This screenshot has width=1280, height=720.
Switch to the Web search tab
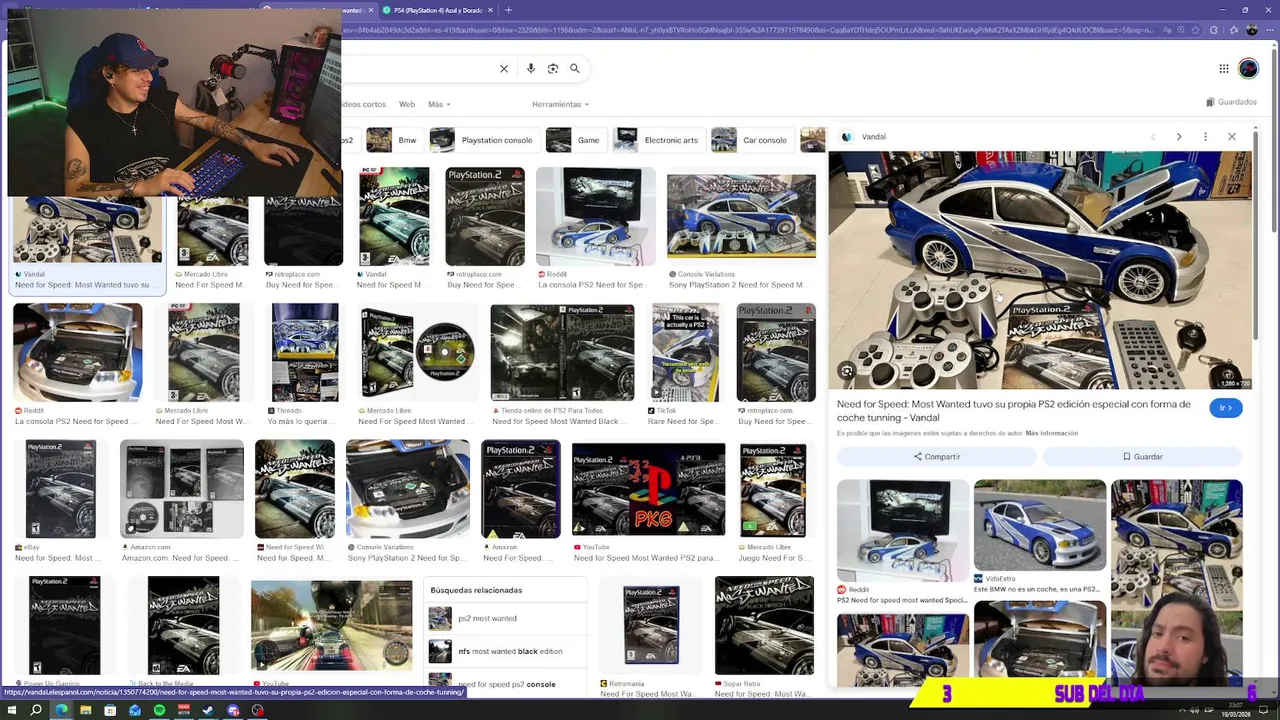tap(407, 104)
